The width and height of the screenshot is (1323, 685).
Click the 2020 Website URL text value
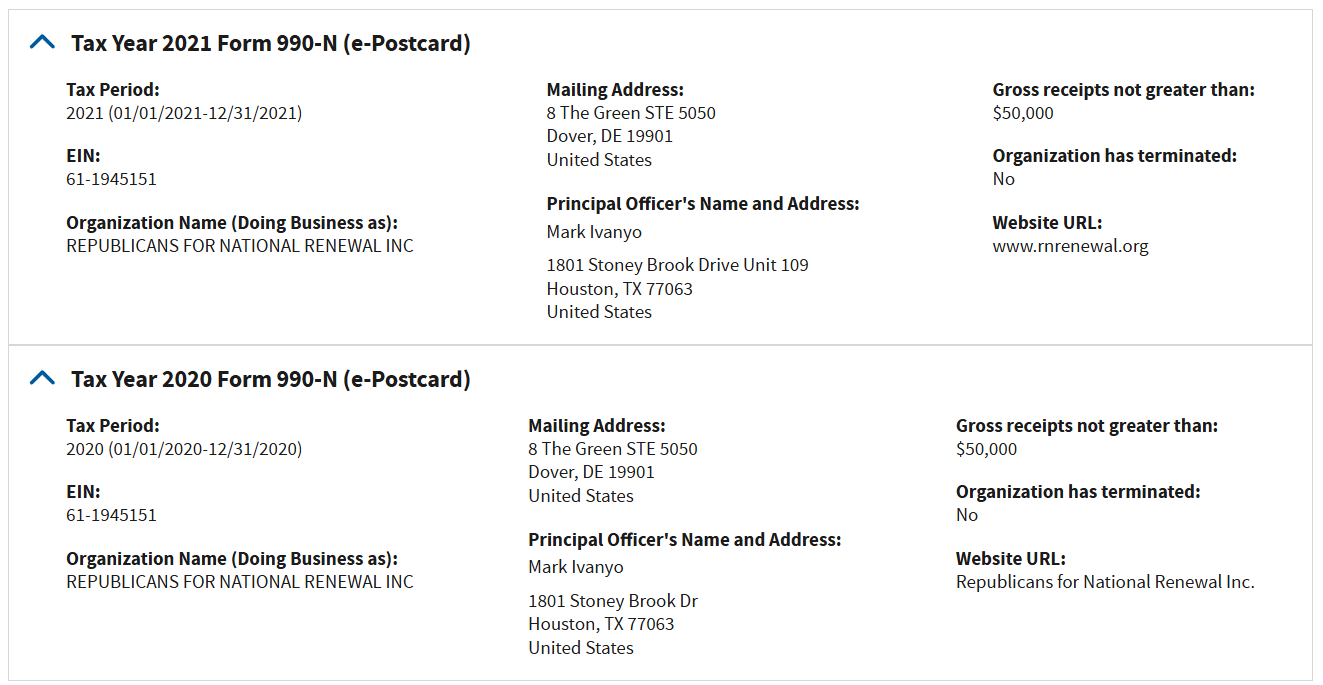(1105, 582)
